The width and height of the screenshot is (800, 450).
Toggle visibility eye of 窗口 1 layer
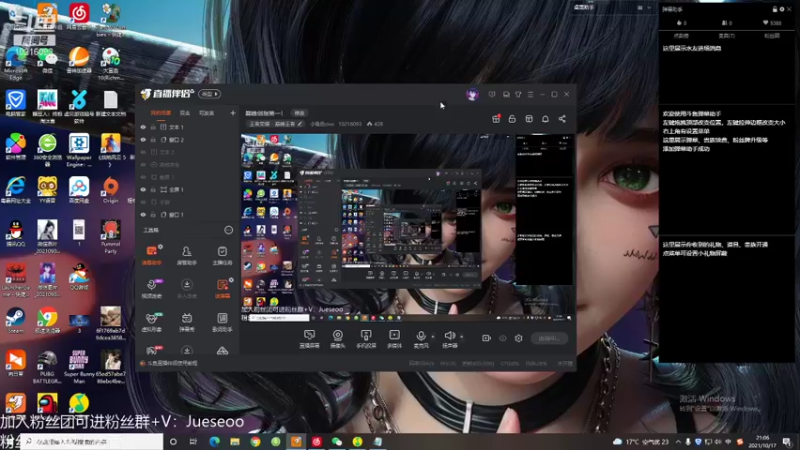(x=143, y=214)
